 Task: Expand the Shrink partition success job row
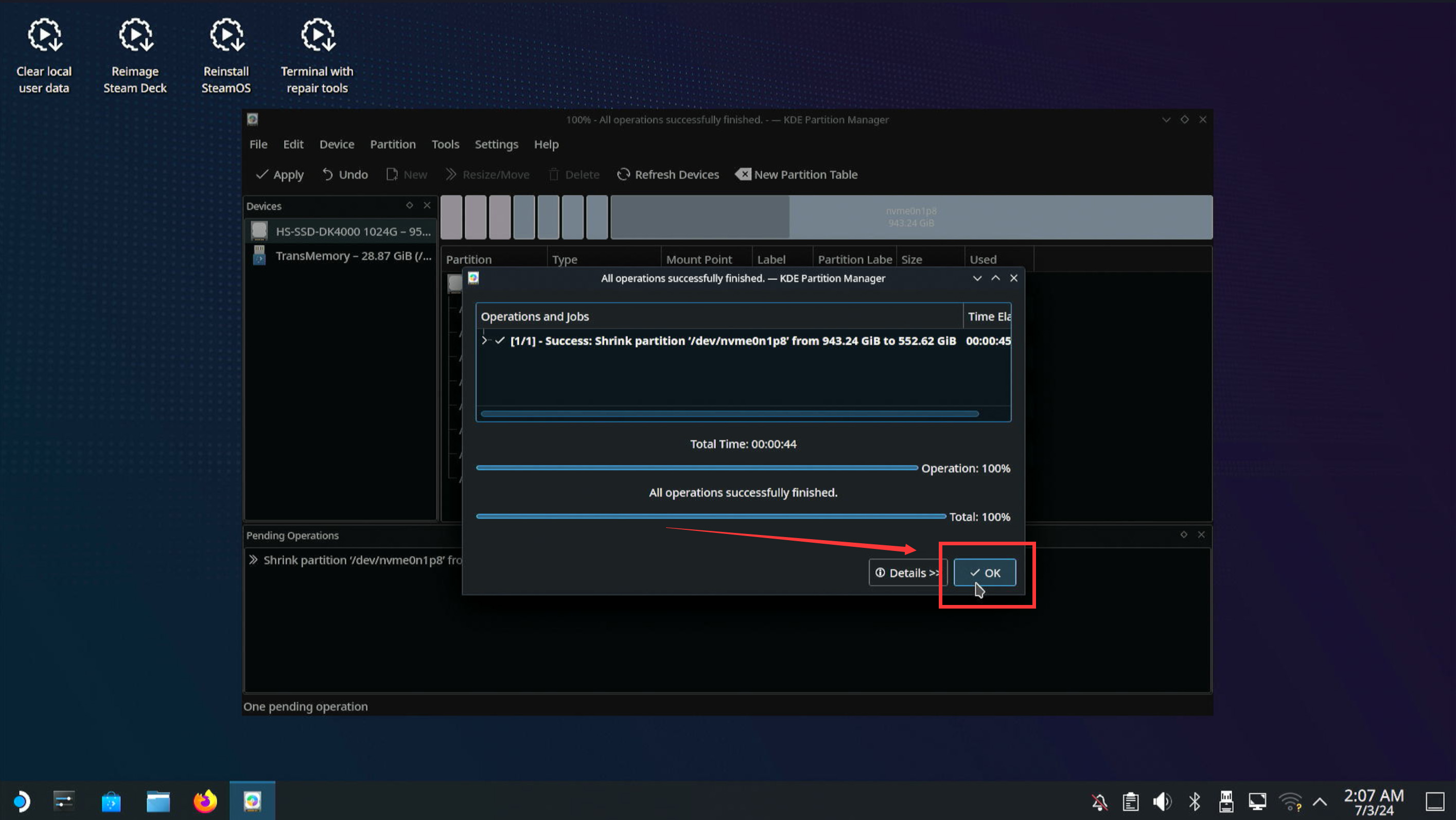(x=484, y=341)
